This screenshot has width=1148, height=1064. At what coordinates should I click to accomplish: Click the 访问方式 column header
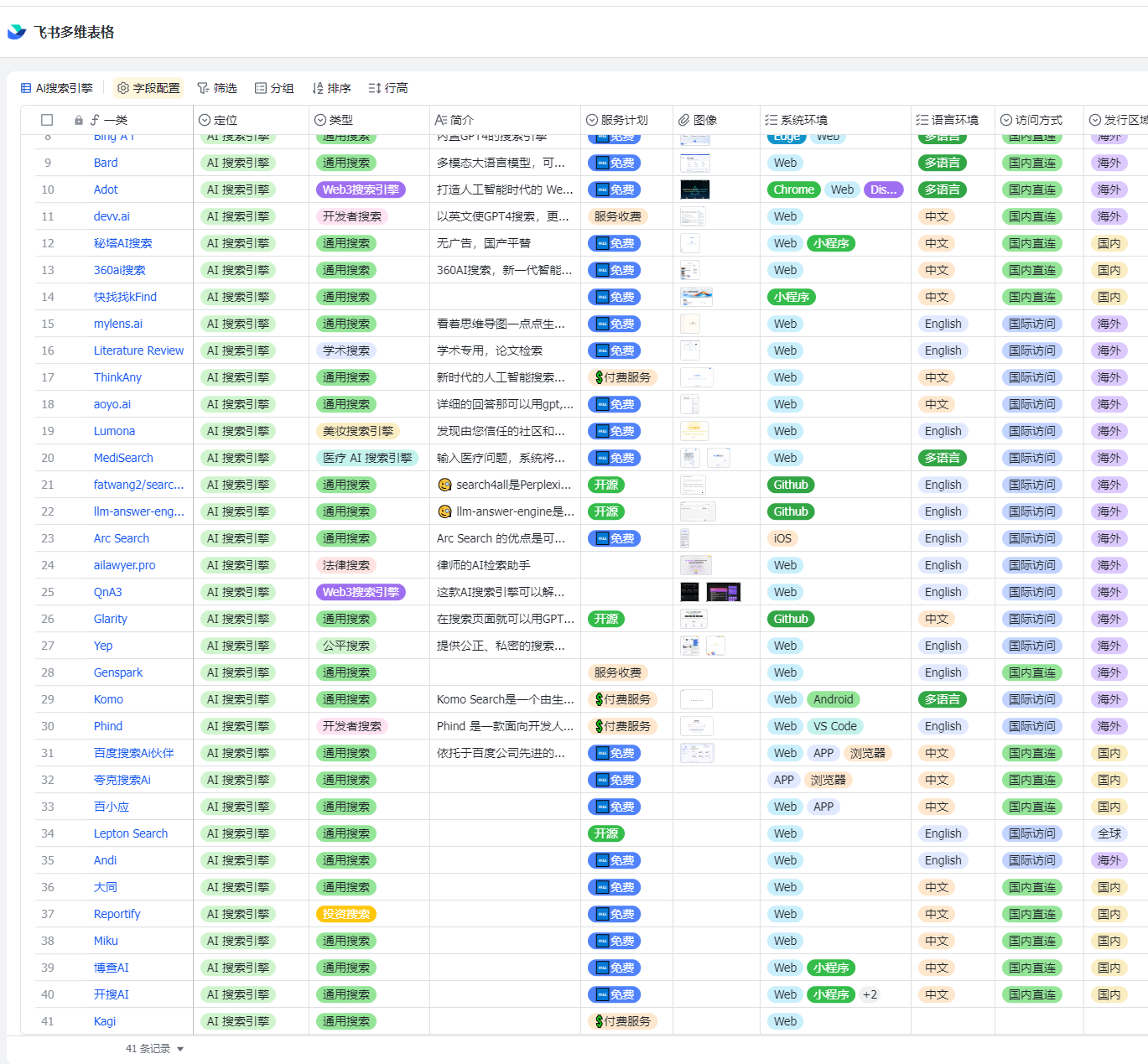click(1039, 120)
